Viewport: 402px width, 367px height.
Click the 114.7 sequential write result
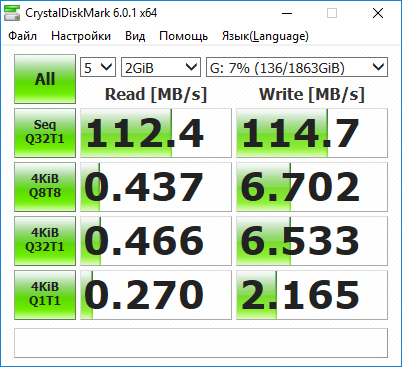click(x=312, y=133)
